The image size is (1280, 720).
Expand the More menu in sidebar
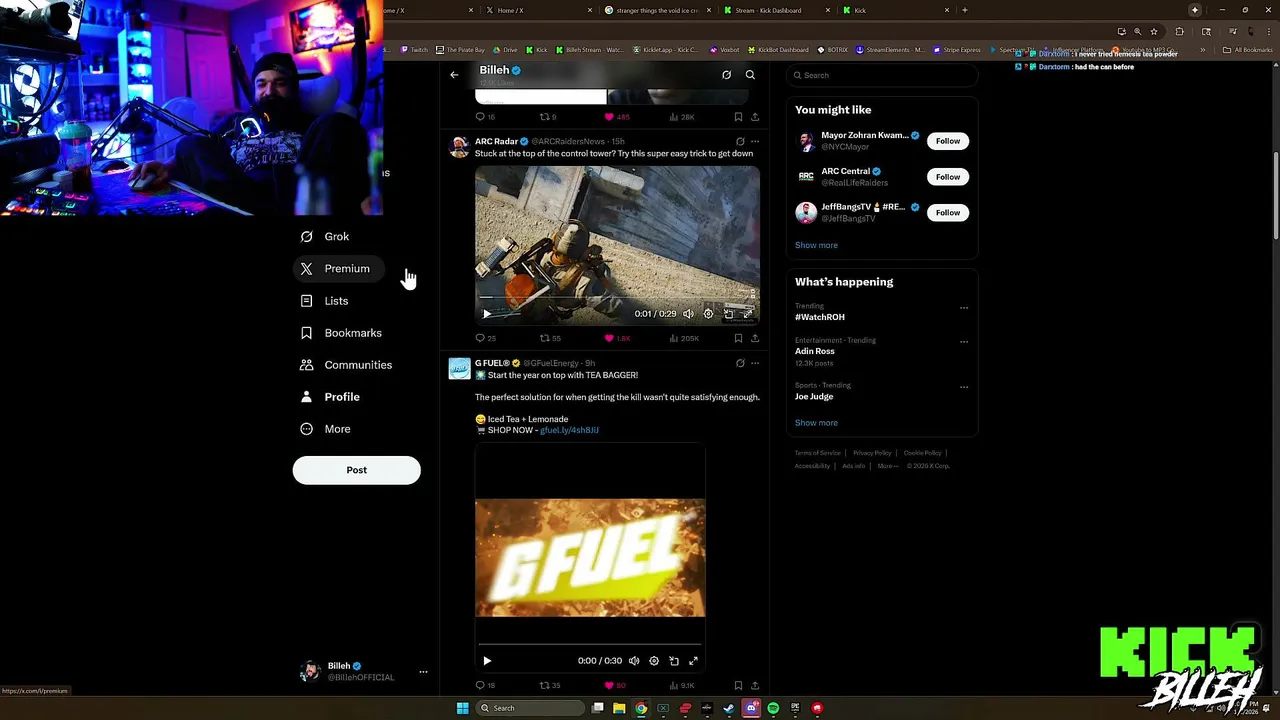(325, 429)
